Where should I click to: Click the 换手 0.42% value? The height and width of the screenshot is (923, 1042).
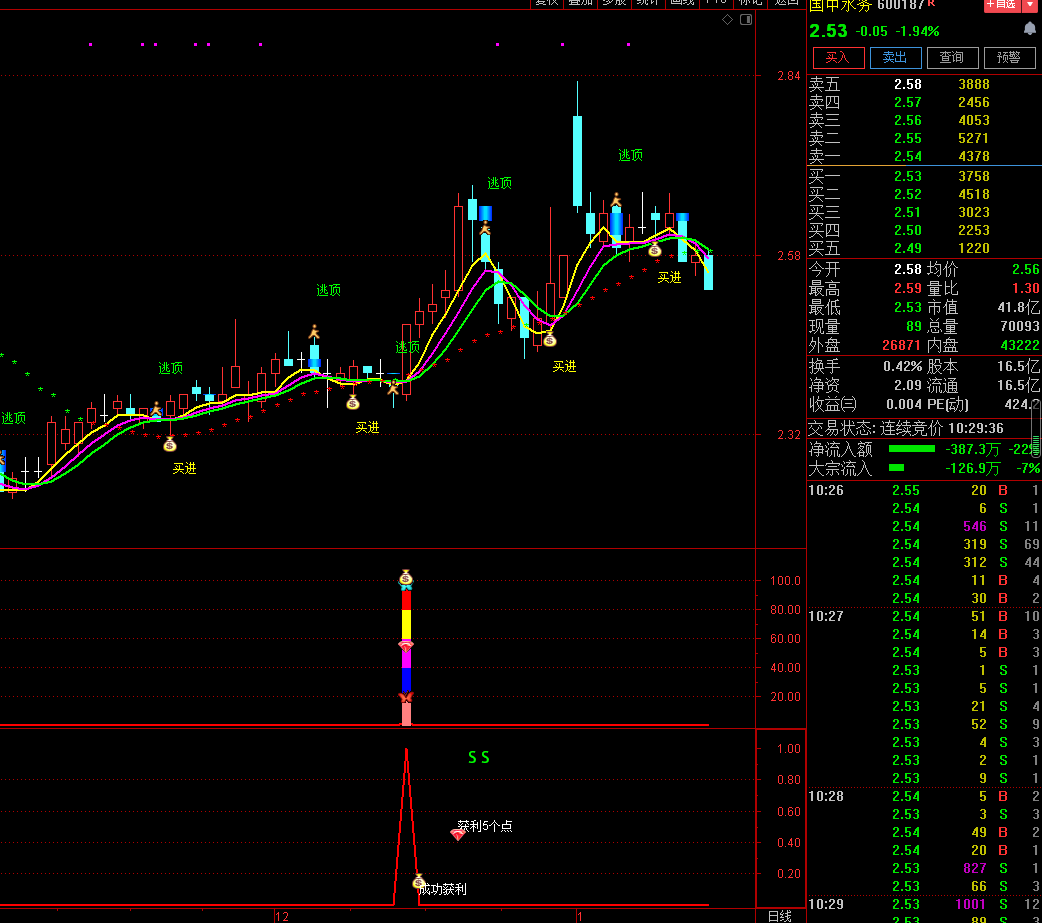[902, 366]
